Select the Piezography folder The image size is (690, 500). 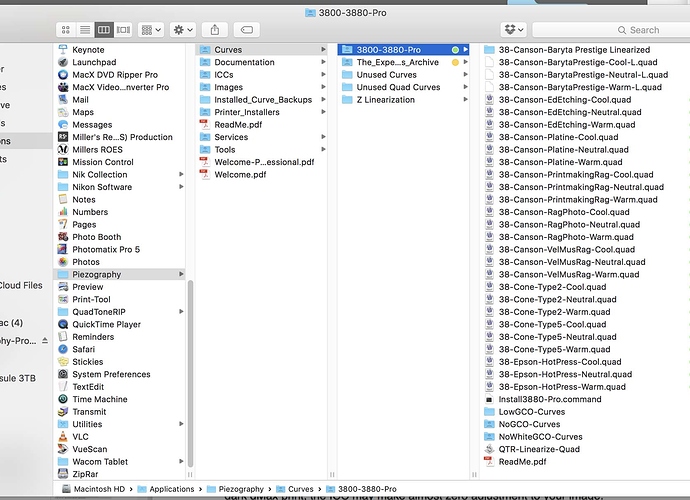pos(119,274)
